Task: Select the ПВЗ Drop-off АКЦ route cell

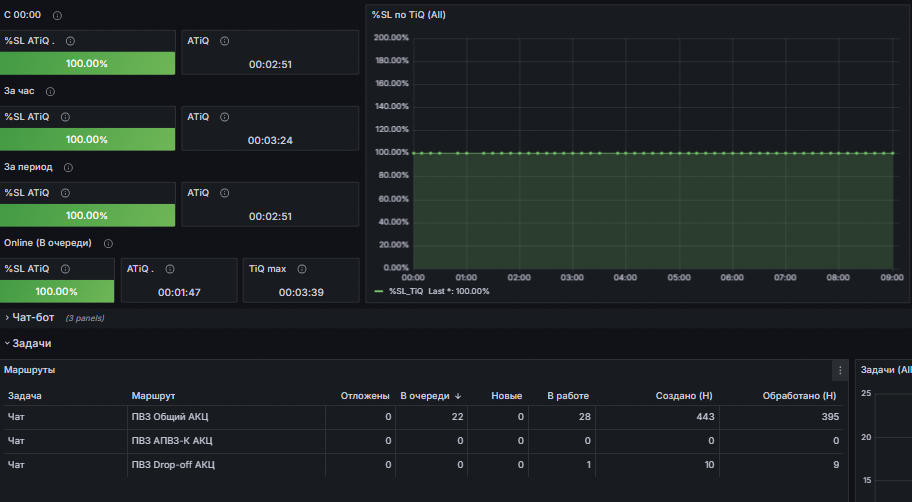Action: (173, 464)
